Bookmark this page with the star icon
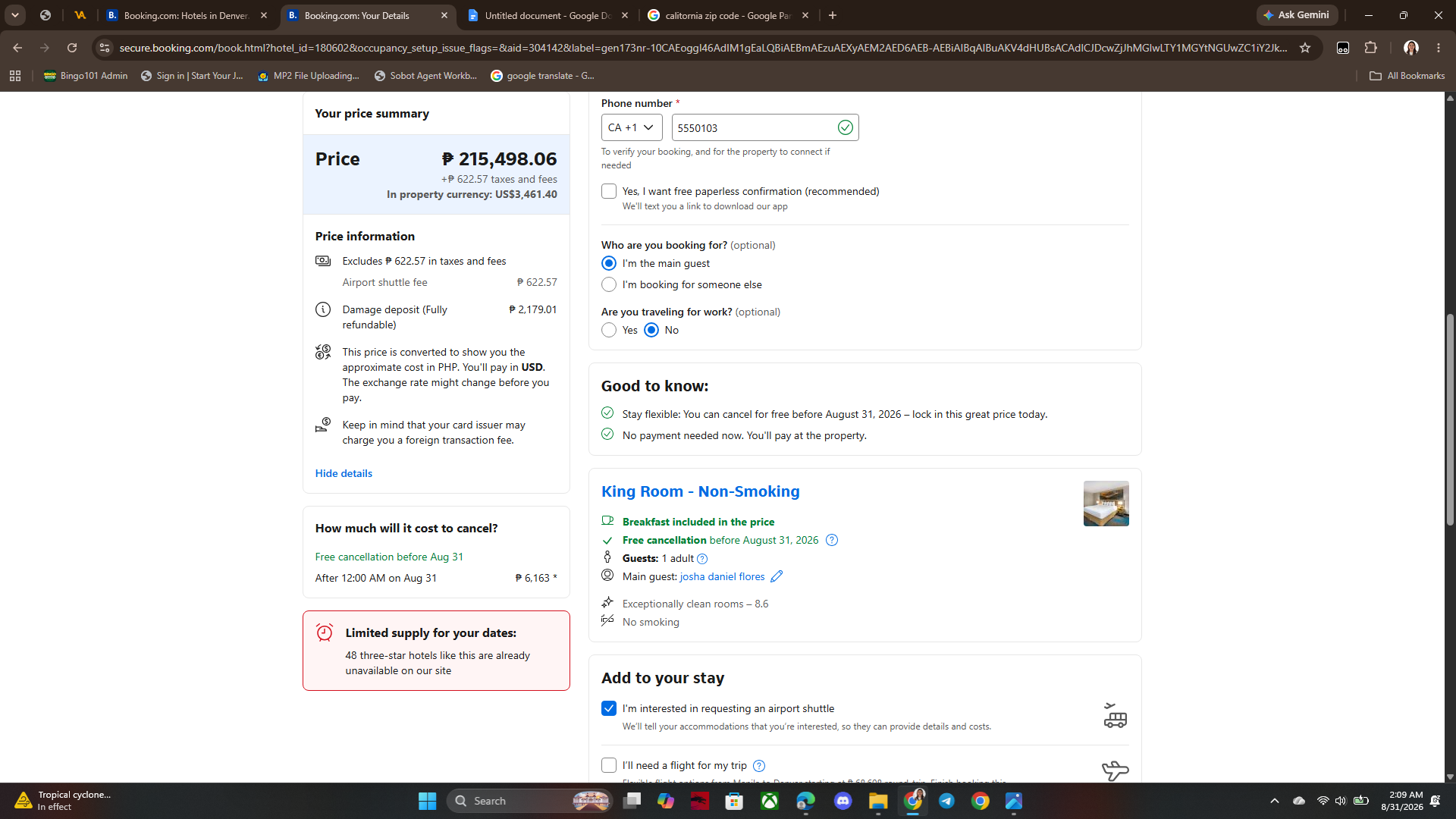Viewport: 1456px width, 819px height. (1305, 48)
